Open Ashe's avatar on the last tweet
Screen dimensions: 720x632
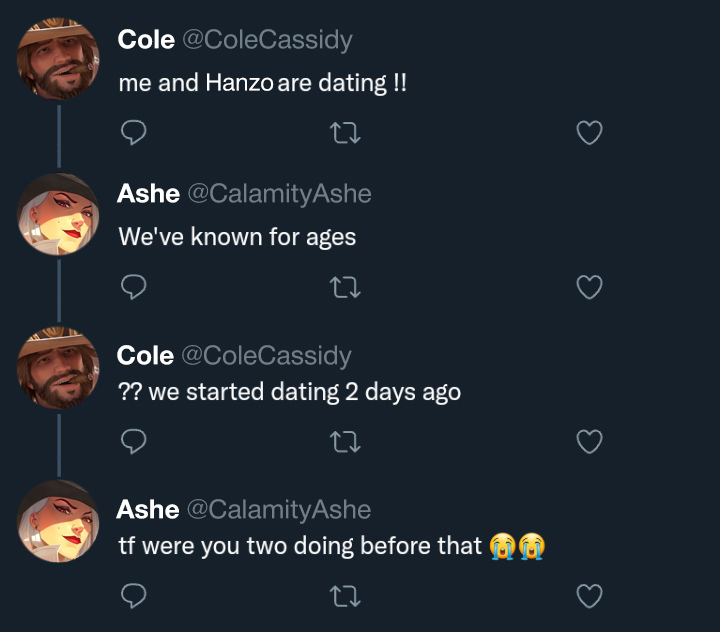tap(58, 524)
